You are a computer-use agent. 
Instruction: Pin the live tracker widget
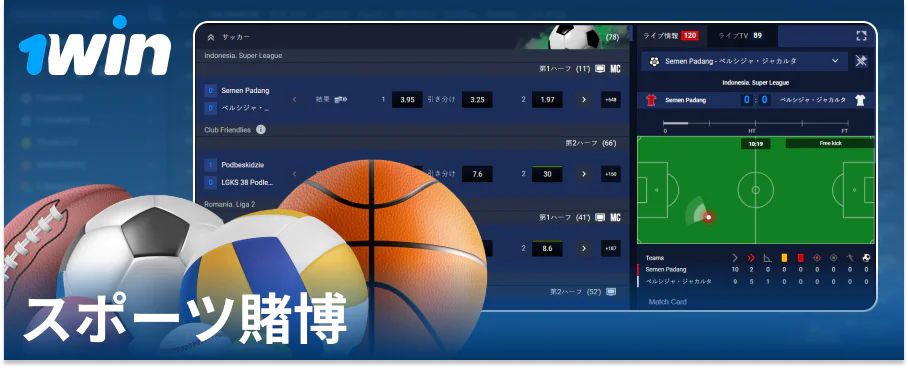tap(861, 61)
